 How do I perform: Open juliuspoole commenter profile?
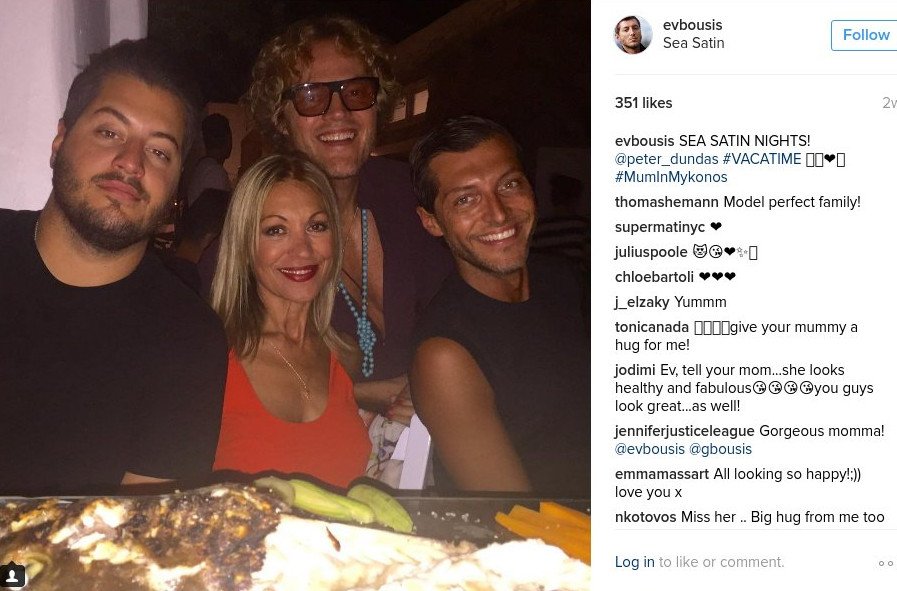tap(651, 252)
